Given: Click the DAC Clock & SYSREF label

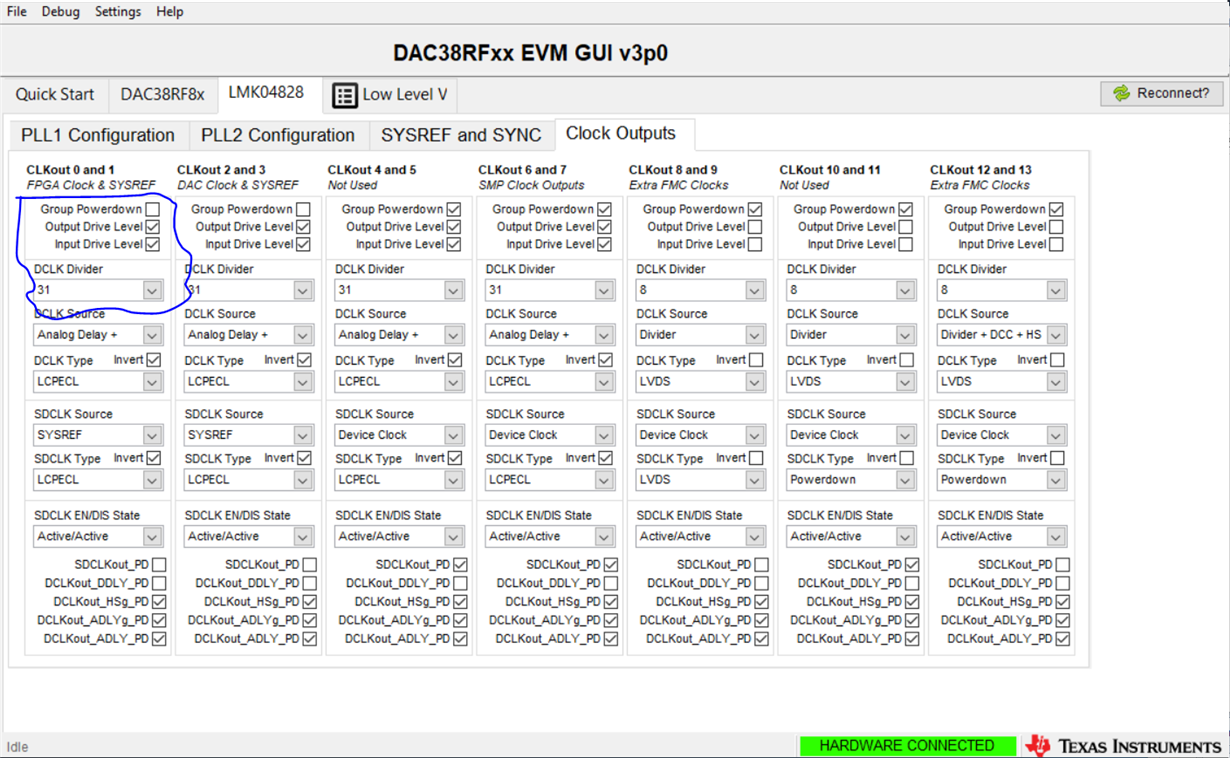Looking at the screenshot, I should coord(238,185).
